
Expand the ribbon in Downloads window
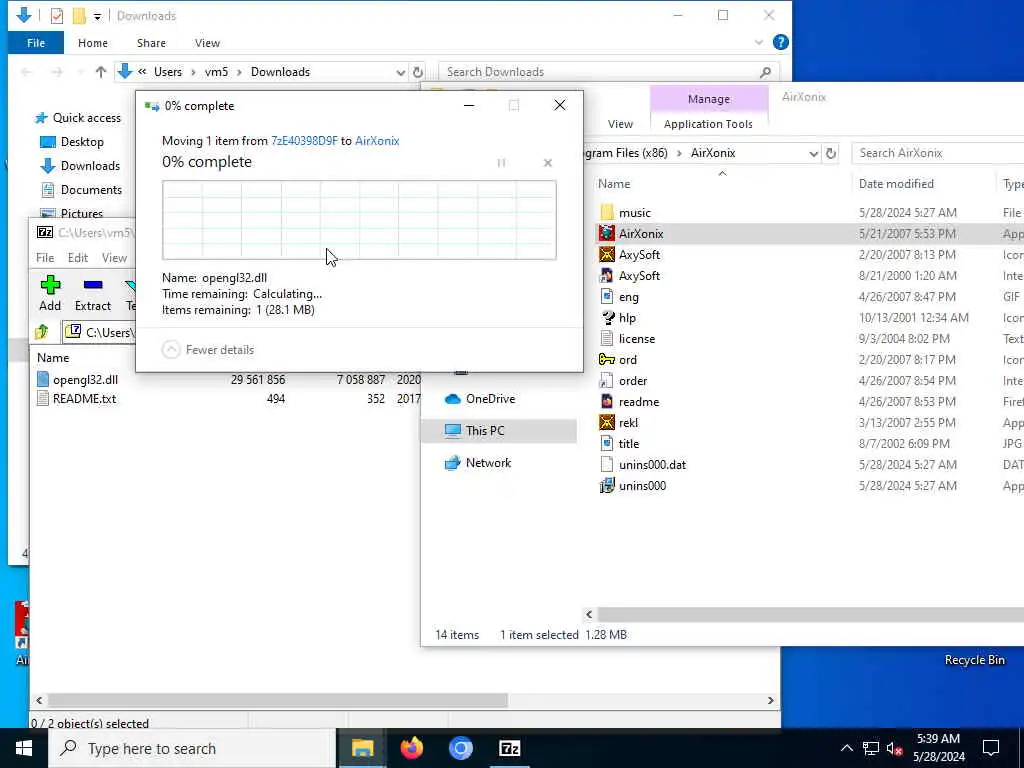tap(758, 42)
